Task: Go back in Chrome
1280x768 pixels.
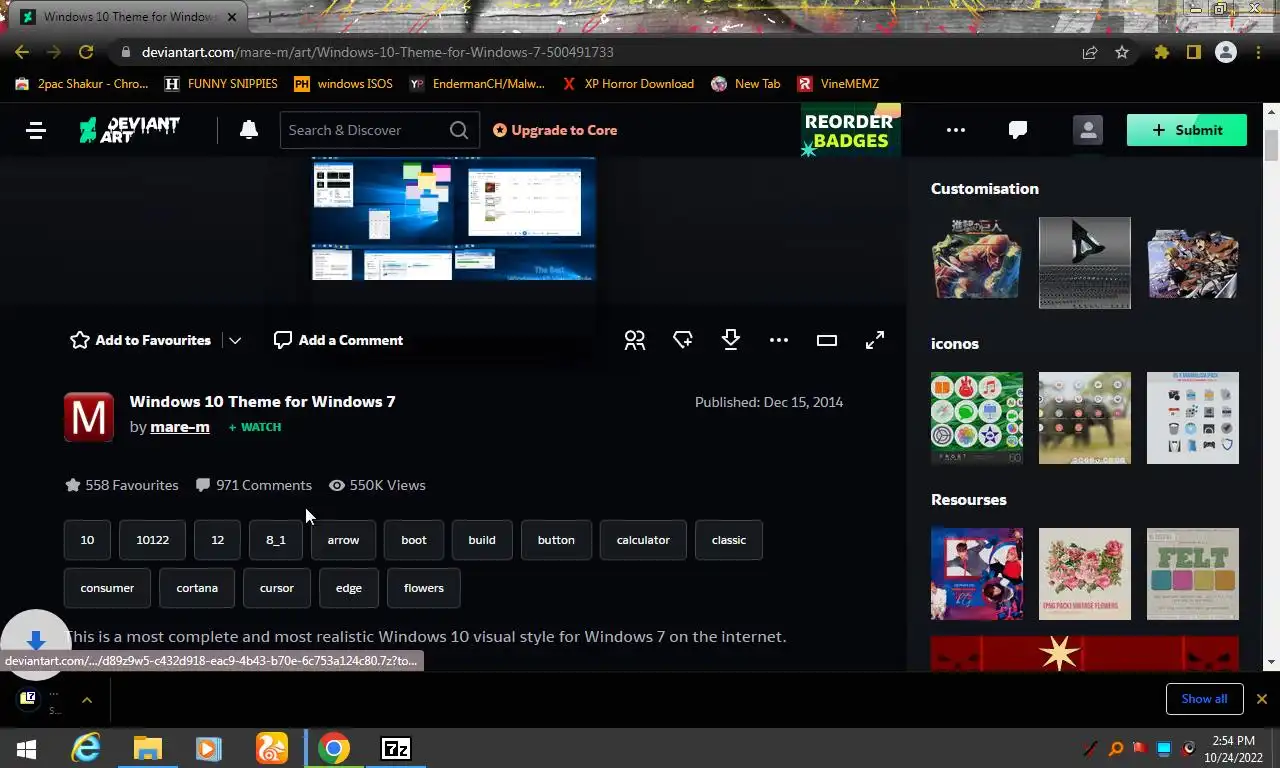Action: click(x=22, y=52)
